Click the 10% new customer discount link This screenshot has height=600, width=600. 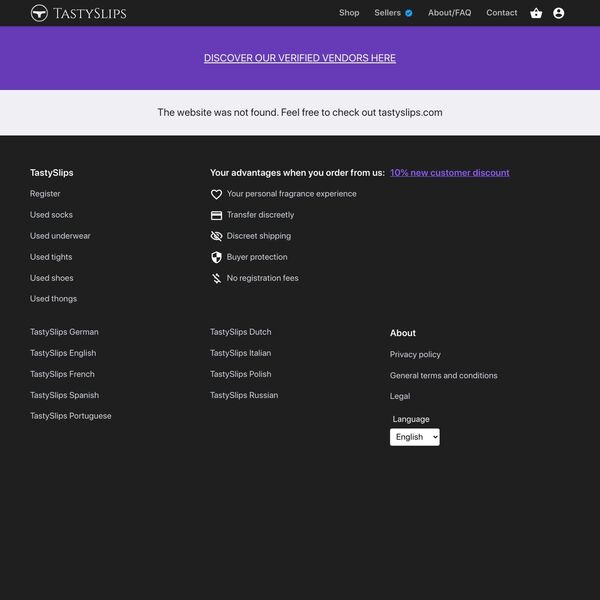point(449,173)
